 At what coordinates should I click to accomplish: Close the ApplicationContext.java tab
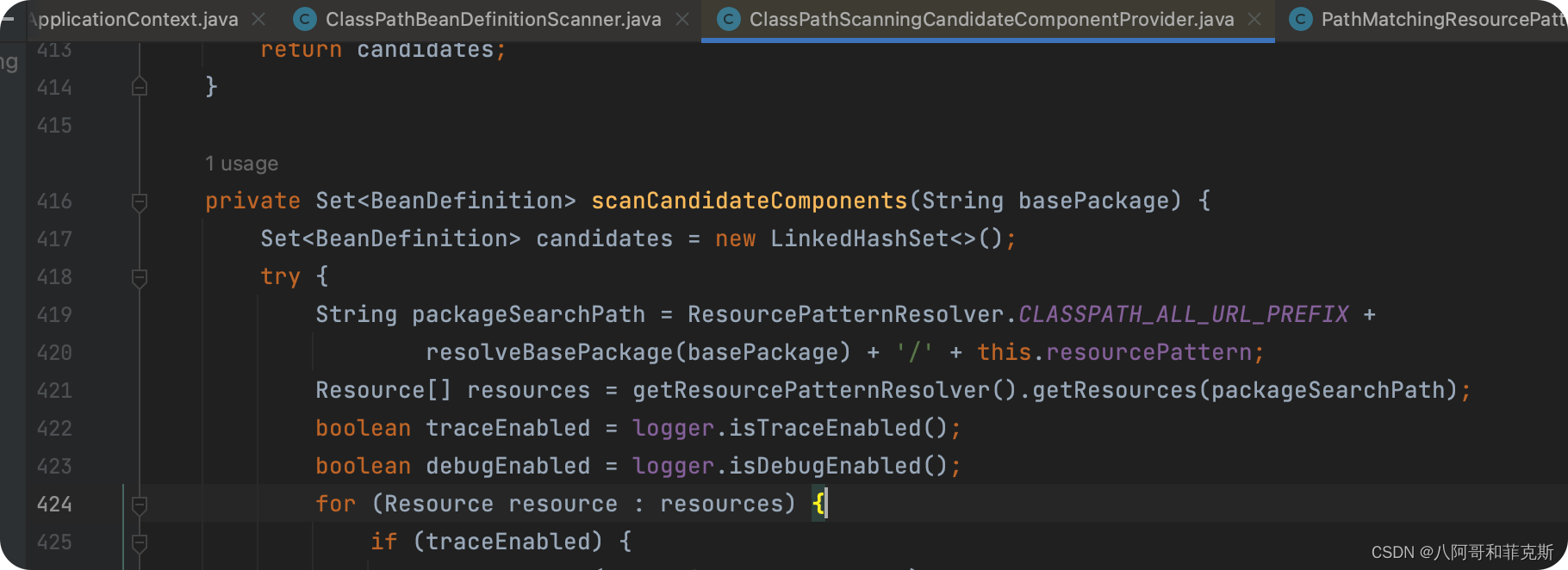(x=258, y=19)
